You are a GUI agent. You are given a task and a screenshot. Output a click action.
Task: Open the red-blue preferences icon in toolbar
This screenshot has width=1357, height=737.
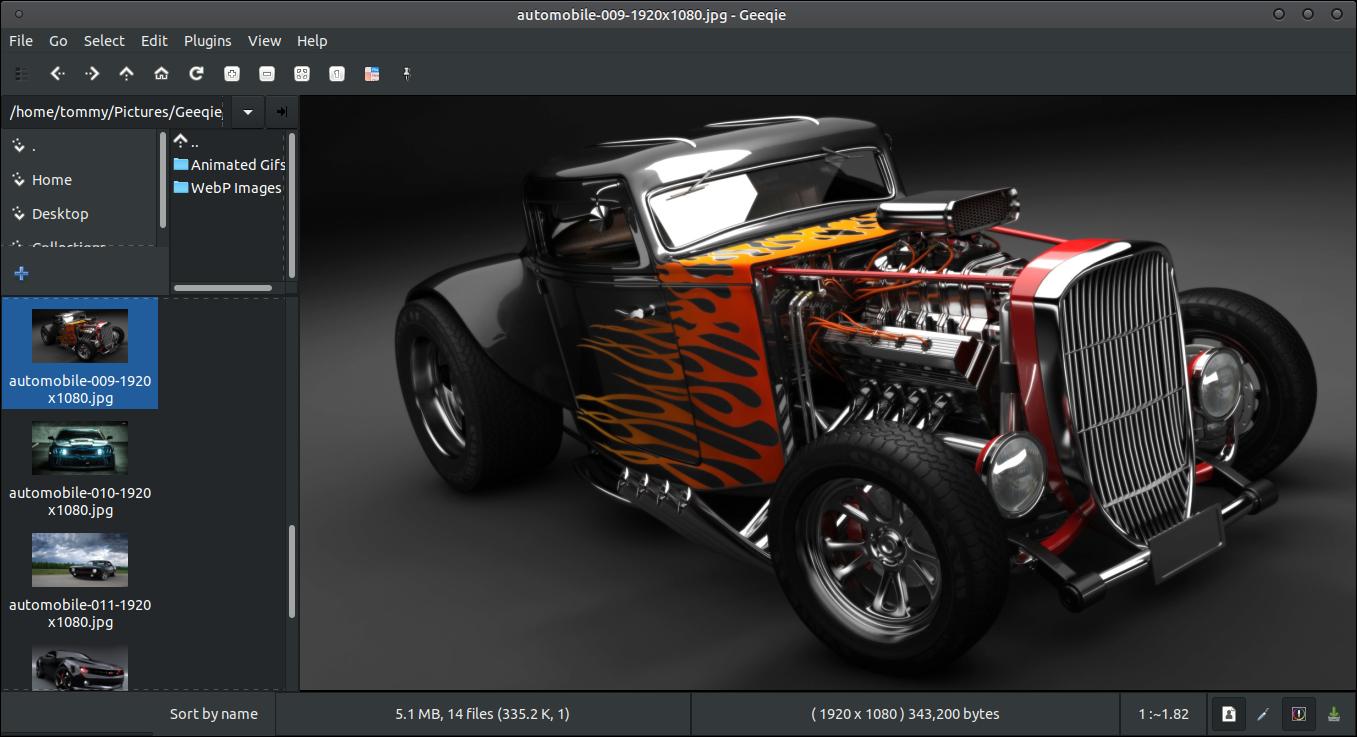click(372, 73)
